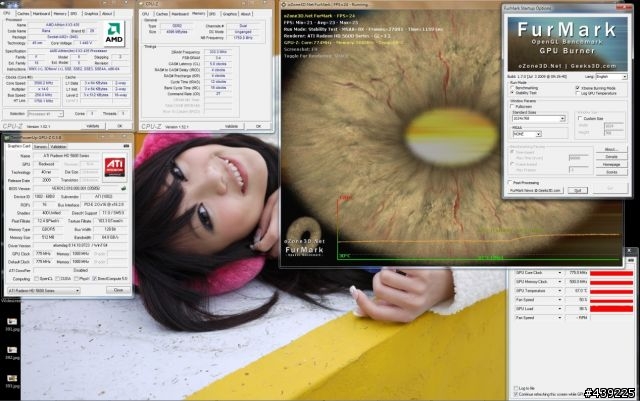
Task: Switch to Caches tab in left CPU-Z
Action: point(23,13)
